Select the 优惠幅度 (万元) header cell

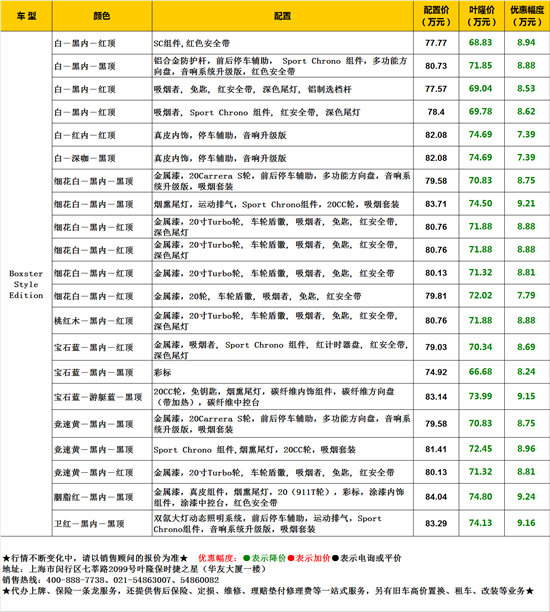pos(527,16)
